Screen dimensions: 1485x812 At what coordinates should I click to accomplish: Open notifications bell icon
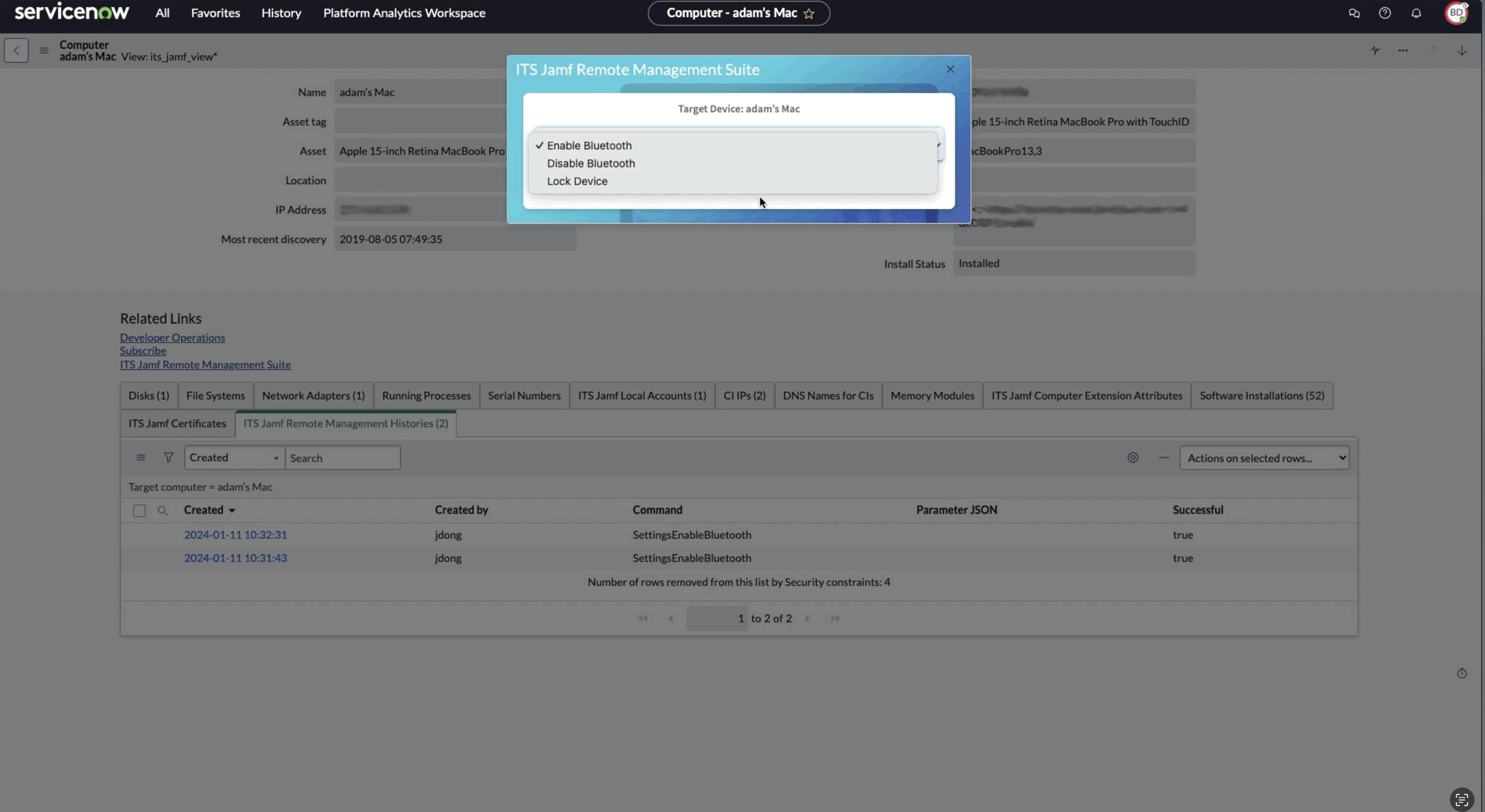point(1416,13)
